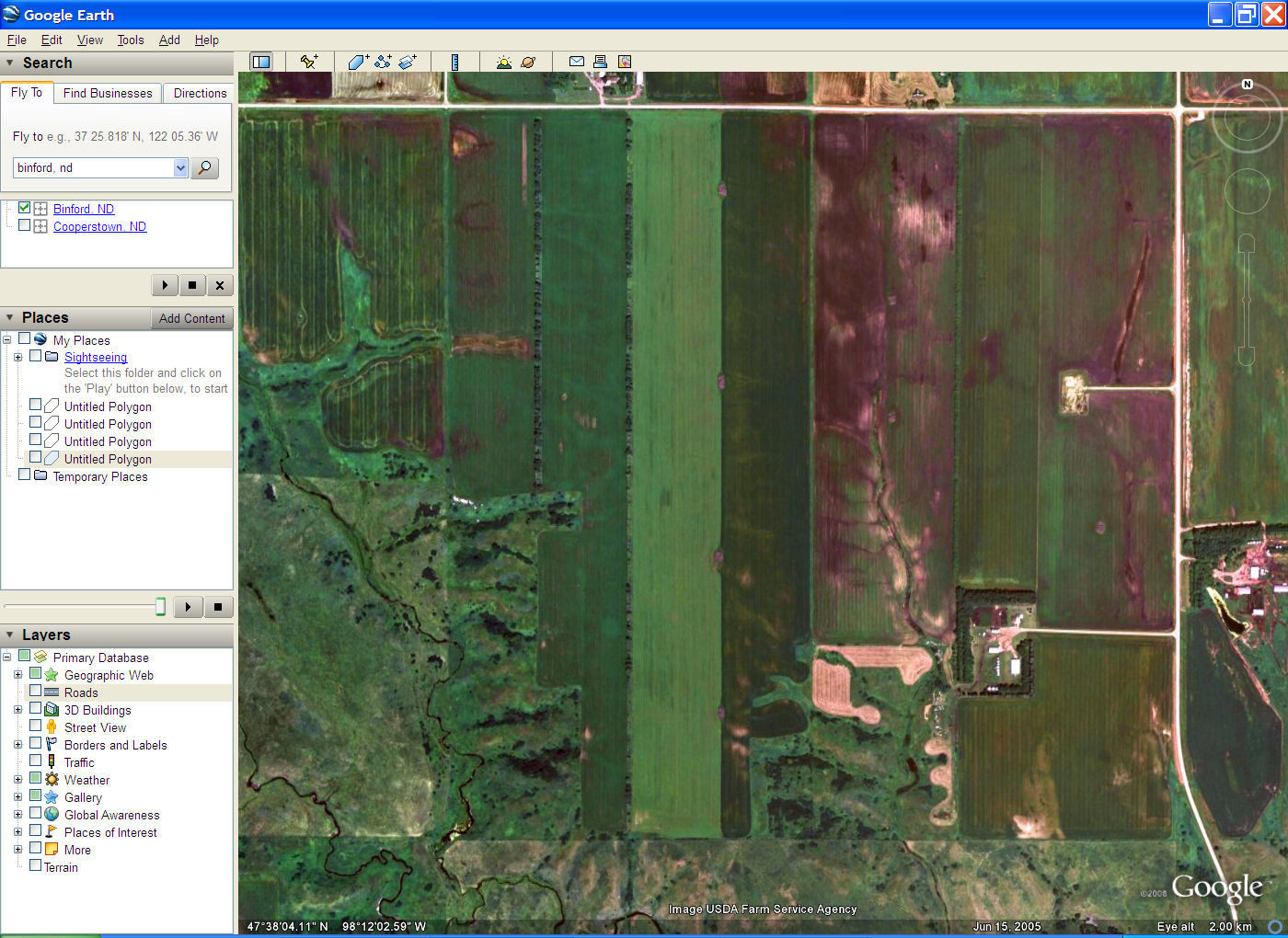Click the Places panel transparency slider handle
Screen dimensions: 1288x938
click(160, 606)
